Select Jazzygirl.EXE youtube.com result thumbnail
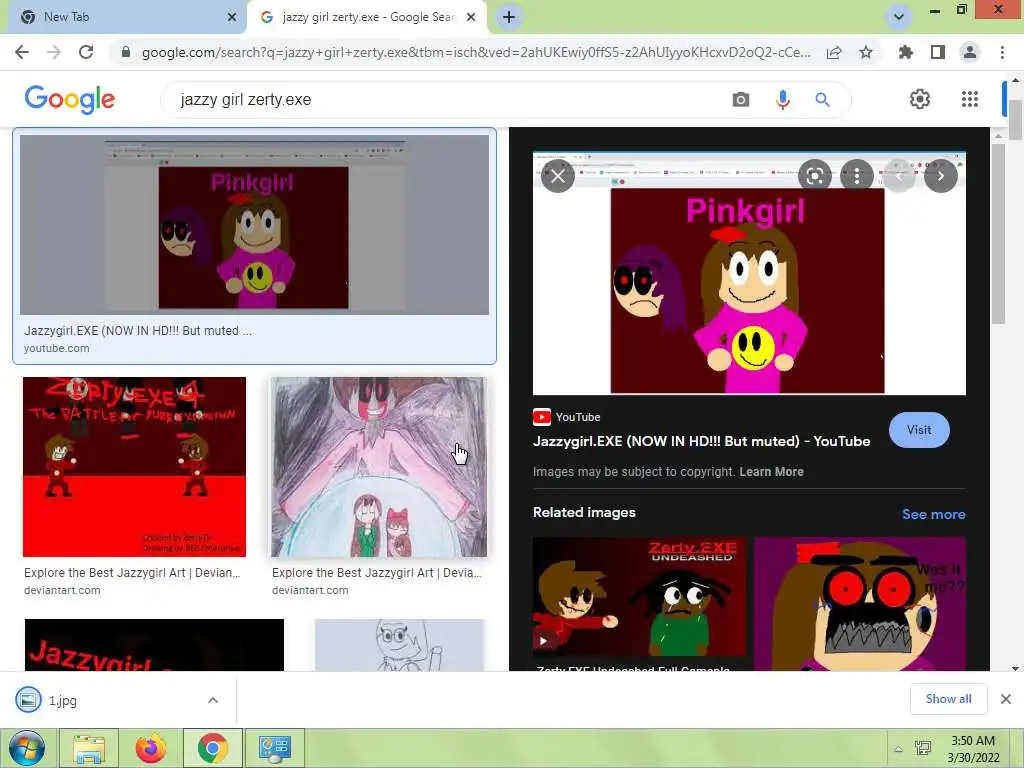 pyautogui.click(x=254, y=225)
